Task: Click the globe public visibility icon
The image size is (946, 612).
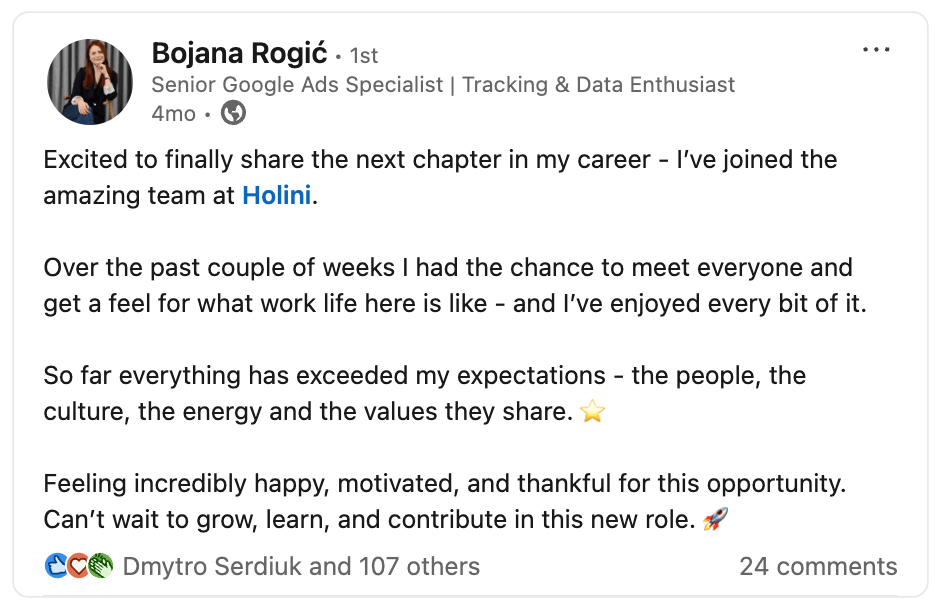Action: (x=233, y=114)
